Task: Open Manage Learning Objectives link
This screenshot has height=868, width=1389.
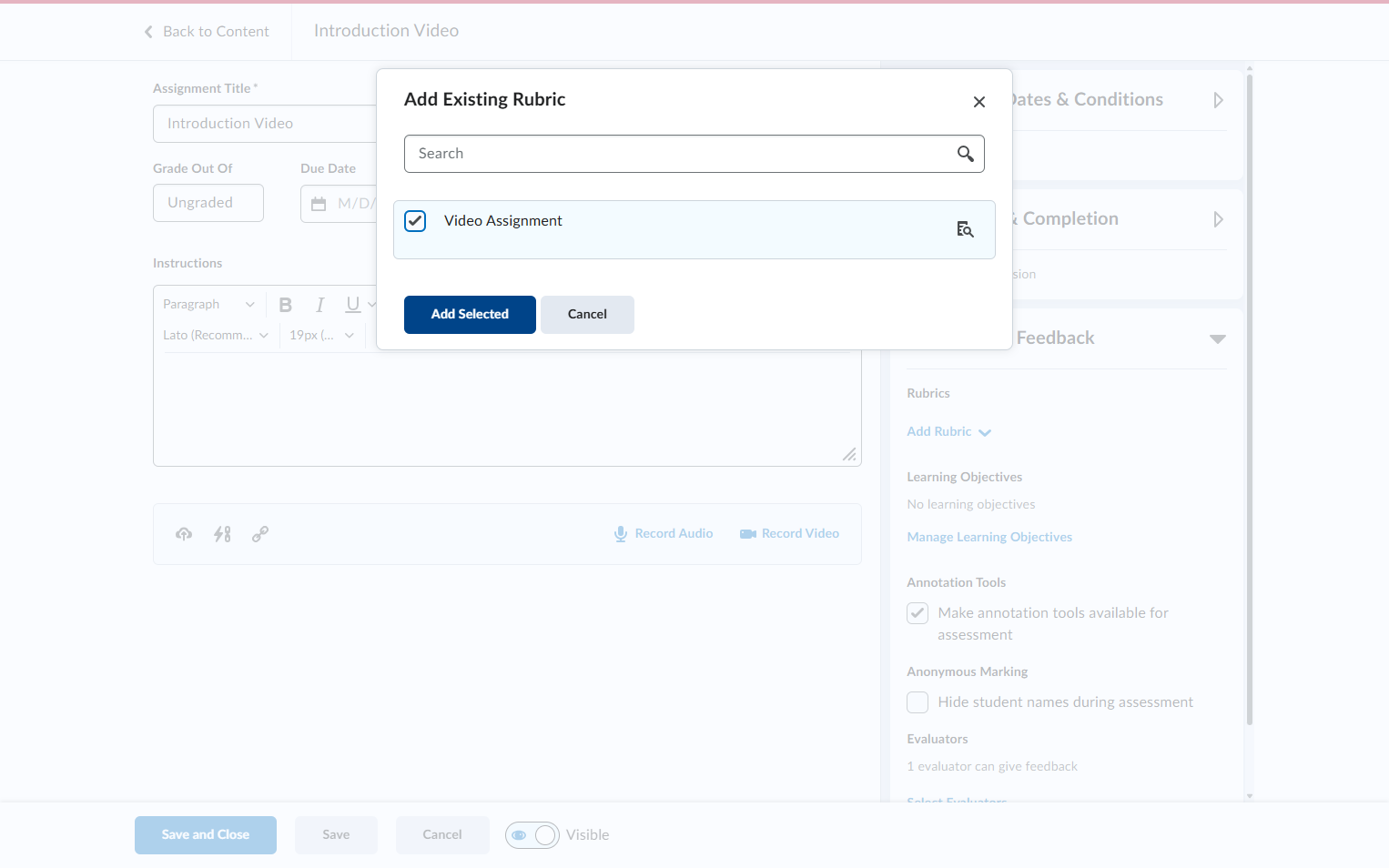Action: click(x=989, y=538)
